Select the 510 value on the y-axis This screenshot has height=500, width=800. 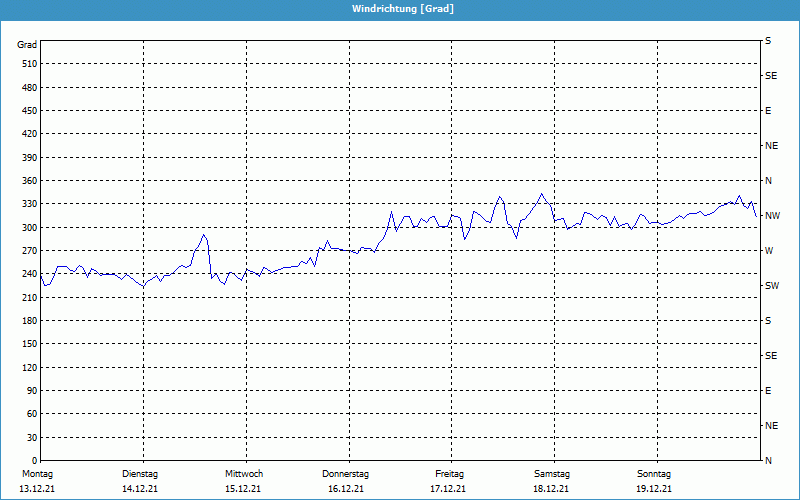(x=27, y=64)
